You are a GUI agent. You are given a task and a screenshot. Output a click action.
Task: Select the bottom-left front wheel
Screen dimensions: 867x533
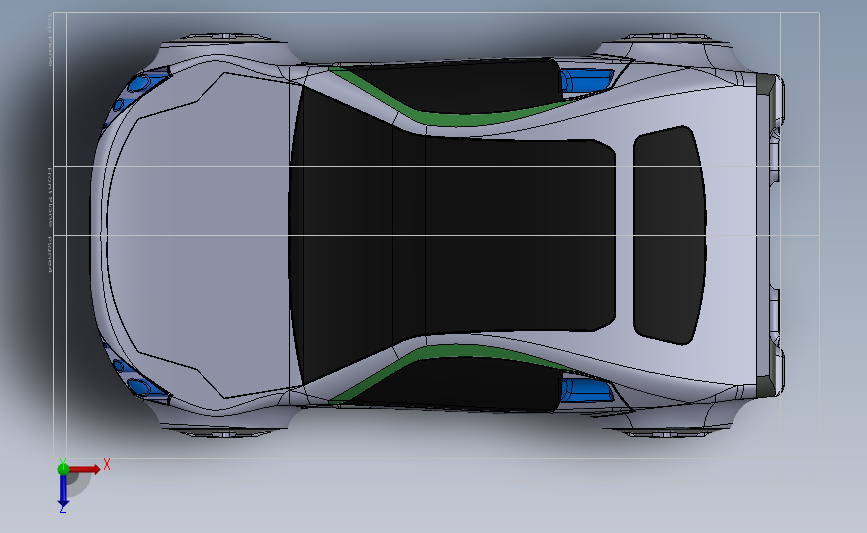224,432
